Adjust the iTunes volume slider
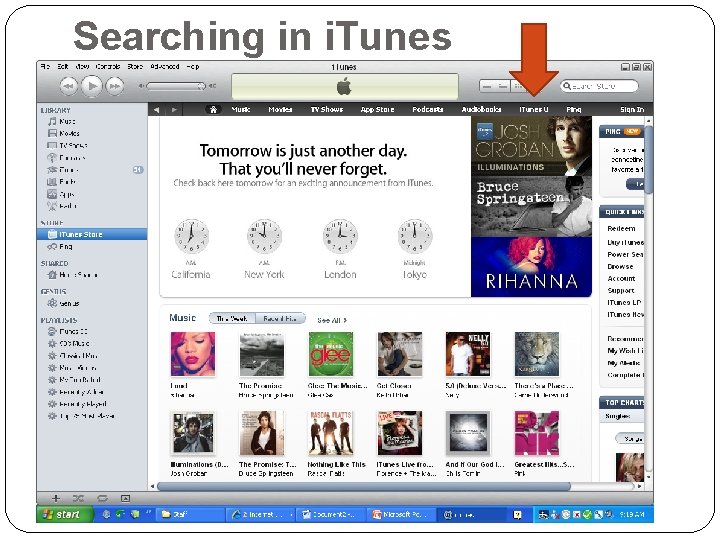 pyautogui.click(x=174, y=86)
